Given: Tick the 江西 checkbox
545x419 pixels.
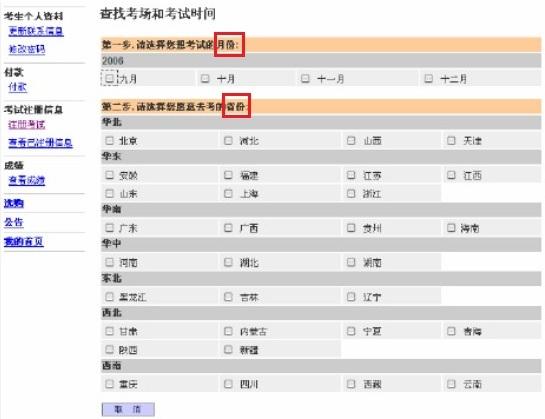Looking at the screenshot, I should 451,175.
